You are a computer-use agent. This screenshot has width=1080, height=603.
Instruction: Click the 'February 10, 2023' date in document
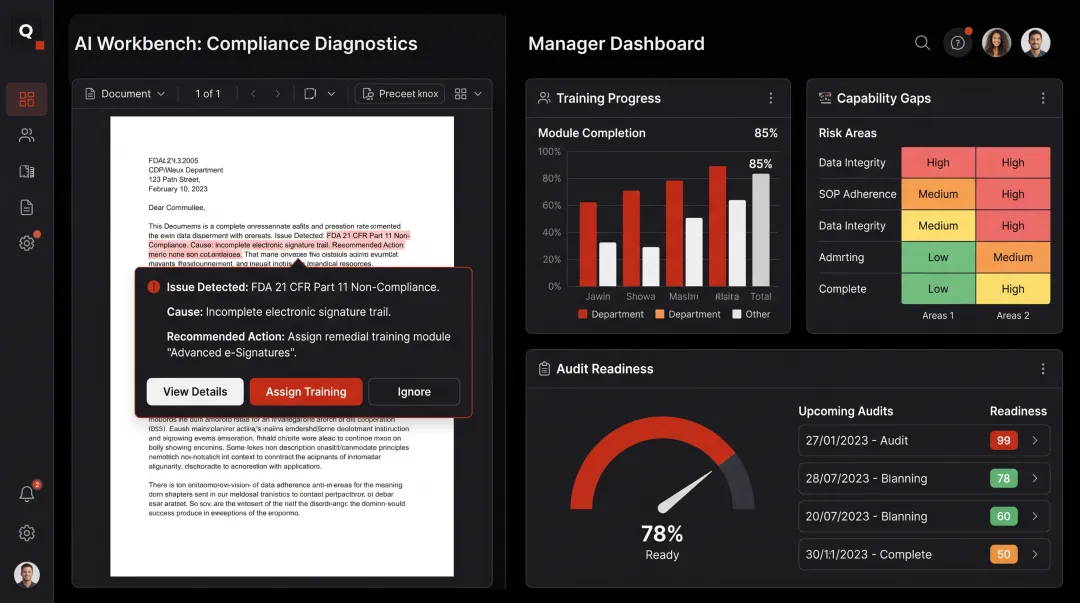click(178, 189)
